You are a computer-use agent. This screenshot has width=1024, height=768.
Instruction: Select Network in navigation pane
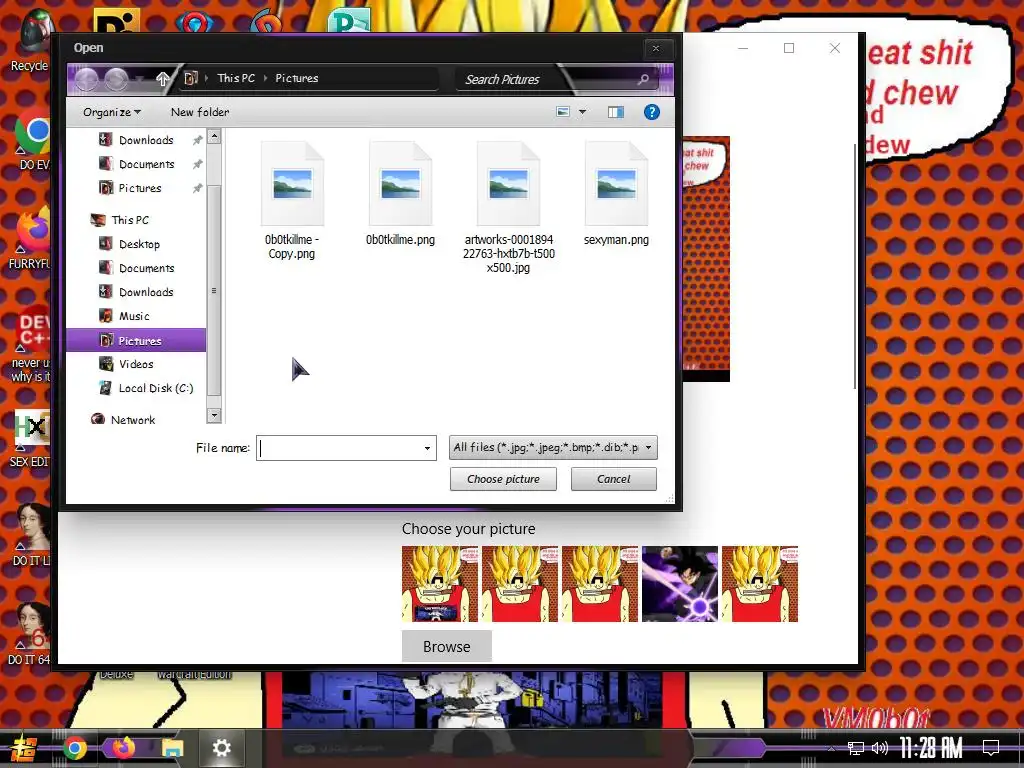(x=133, y=420)
